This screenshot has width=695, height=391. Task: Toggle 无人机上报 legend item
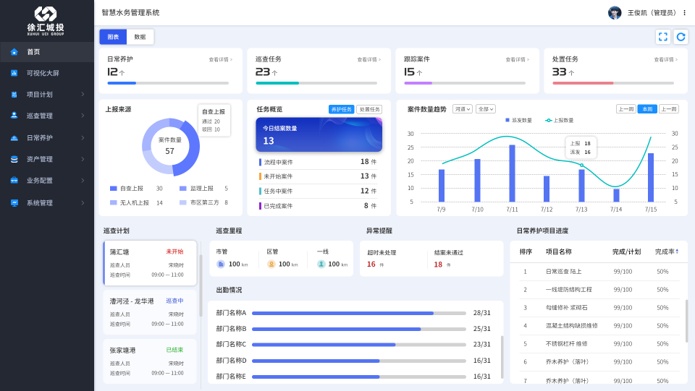coord(136,203)
